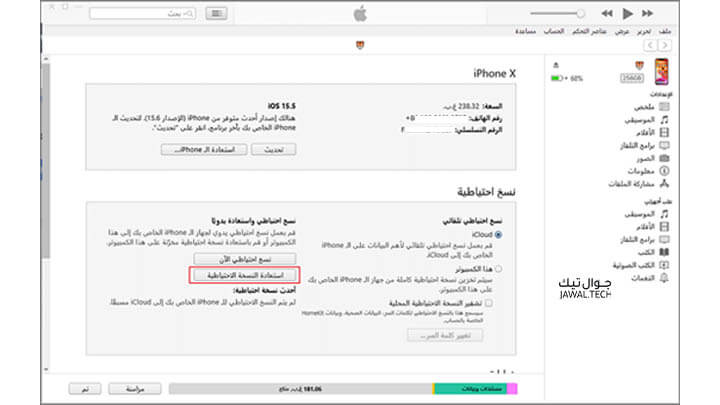
Task: Enable the encrypt local backup checkbox
Action: [489, 303]
